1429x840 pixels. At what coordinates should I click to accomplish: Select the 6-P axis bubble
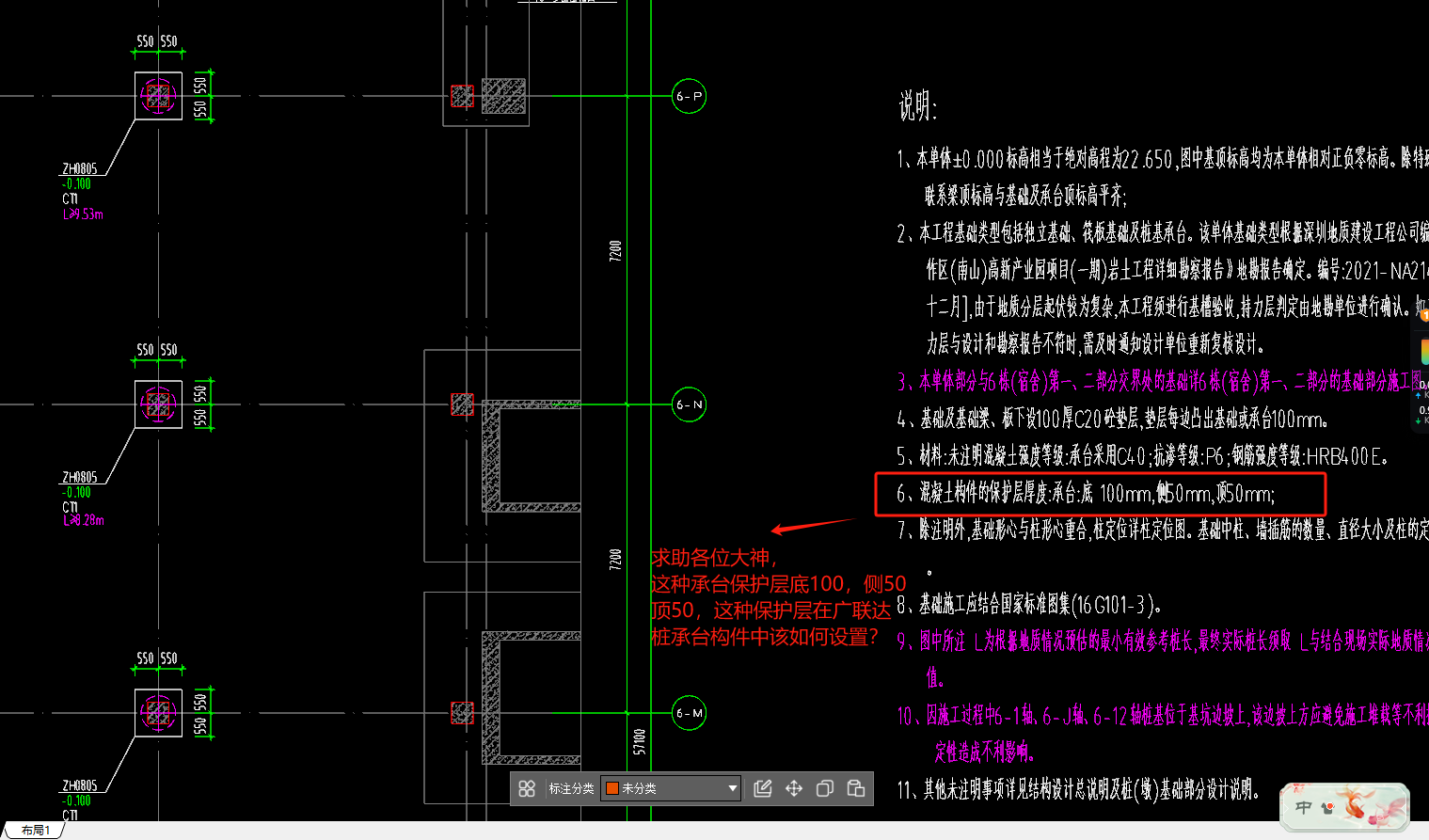pyautogui.click(x=689, y=96)
